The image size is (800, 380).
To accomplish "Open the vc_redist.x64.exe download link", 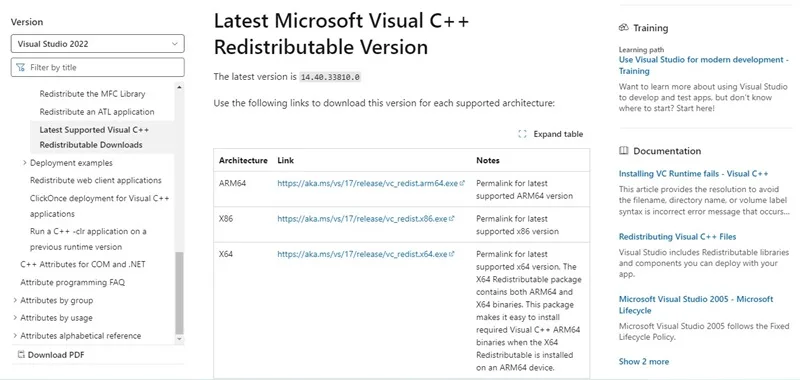I will coord(362,254).
